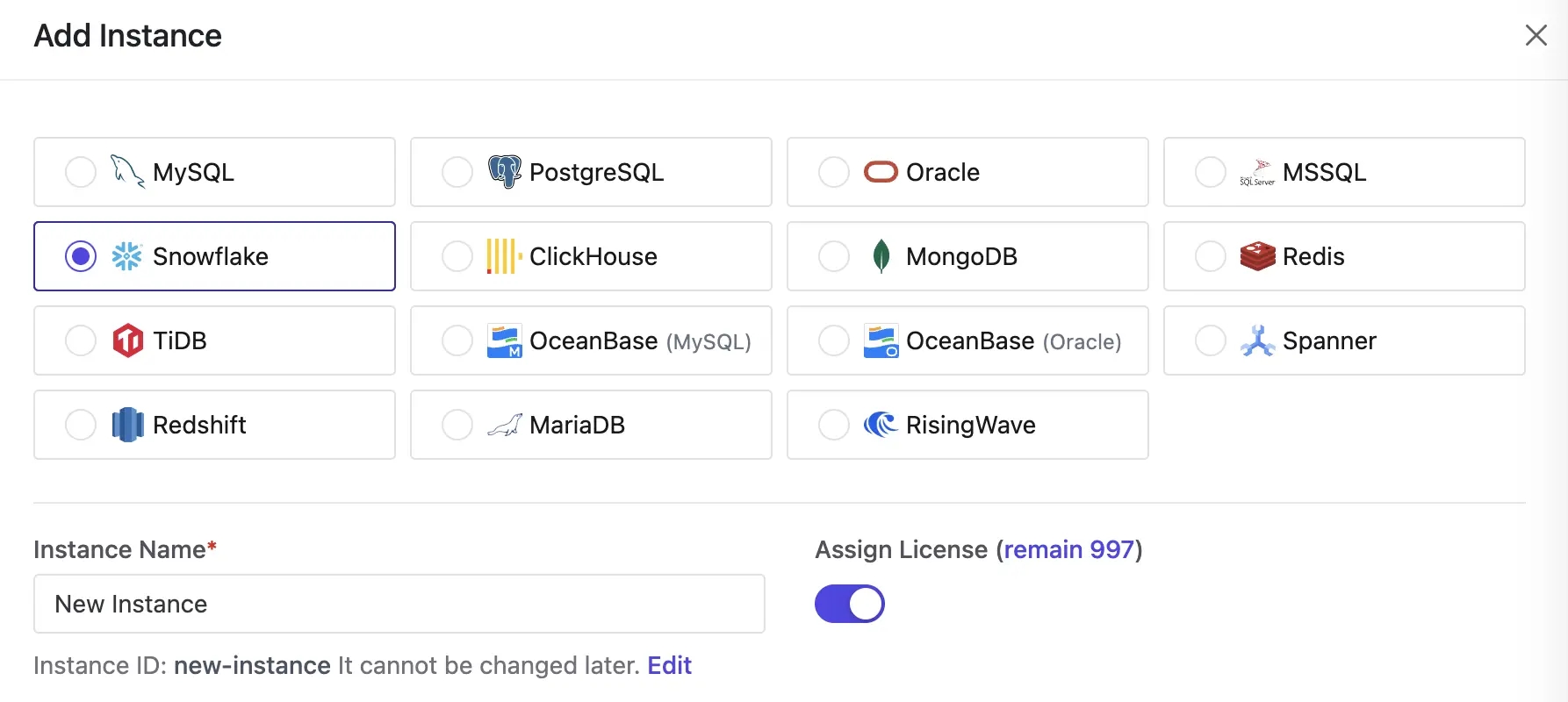Choose the Spanner radio option

1211,340
